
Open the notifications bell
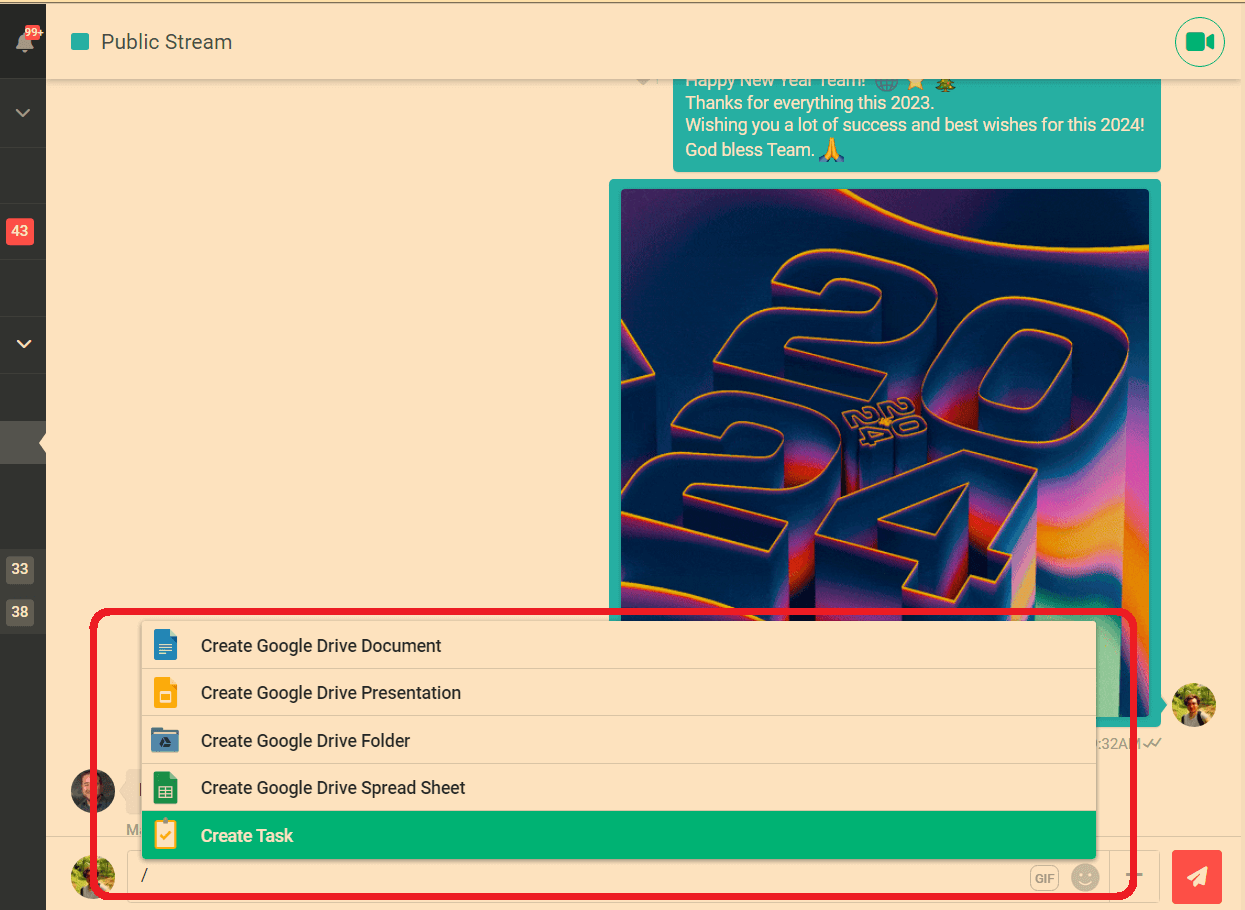pos(24,42)
